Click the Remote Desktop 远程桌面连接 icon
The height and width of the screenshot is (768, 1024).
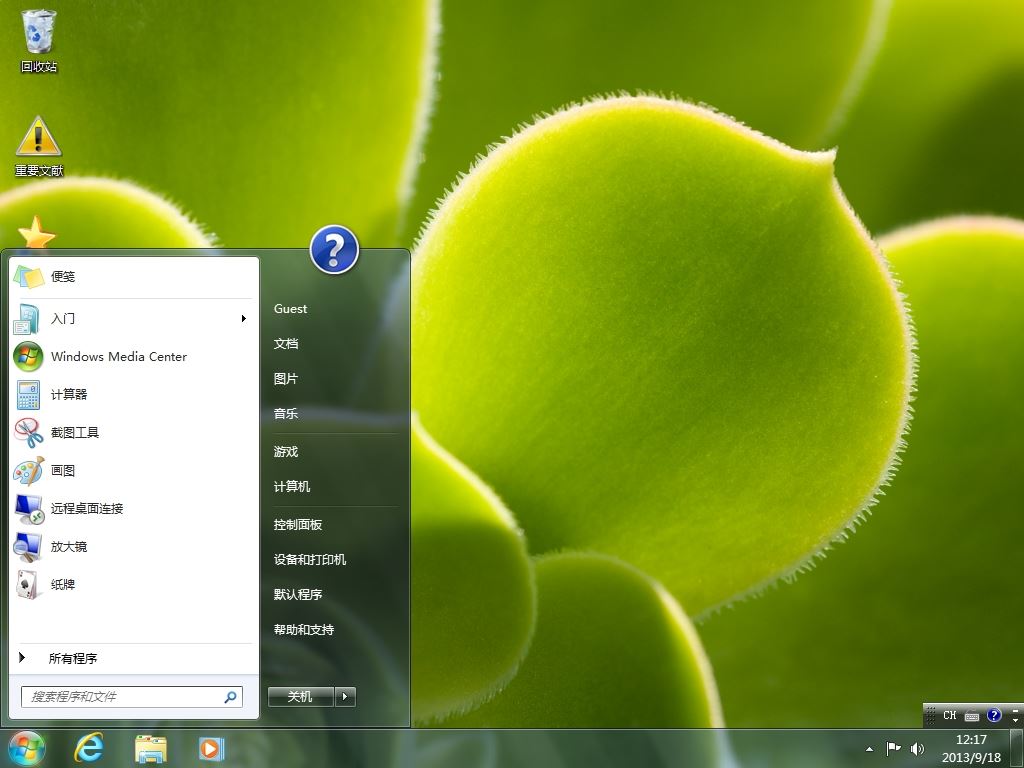[x=29, y=509]
